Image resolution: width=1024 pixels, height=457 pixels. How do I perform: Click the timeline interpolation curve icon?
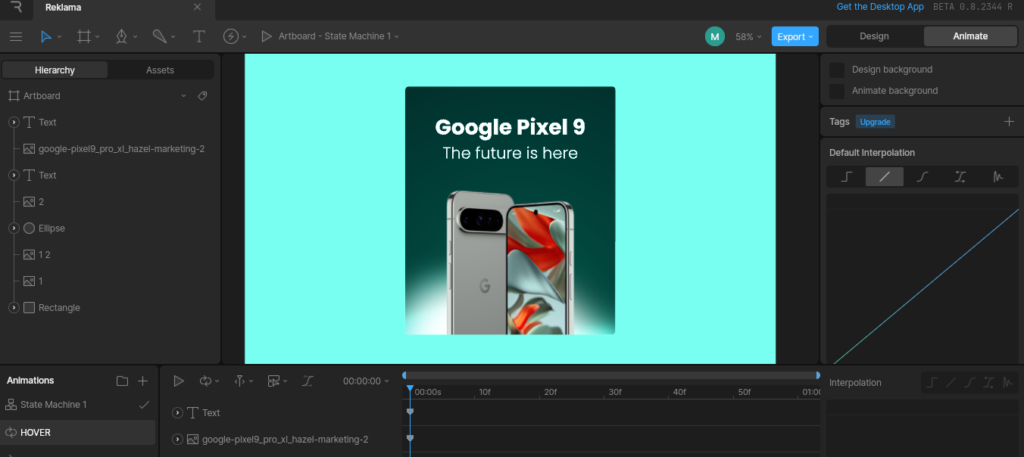pos(308,381)
